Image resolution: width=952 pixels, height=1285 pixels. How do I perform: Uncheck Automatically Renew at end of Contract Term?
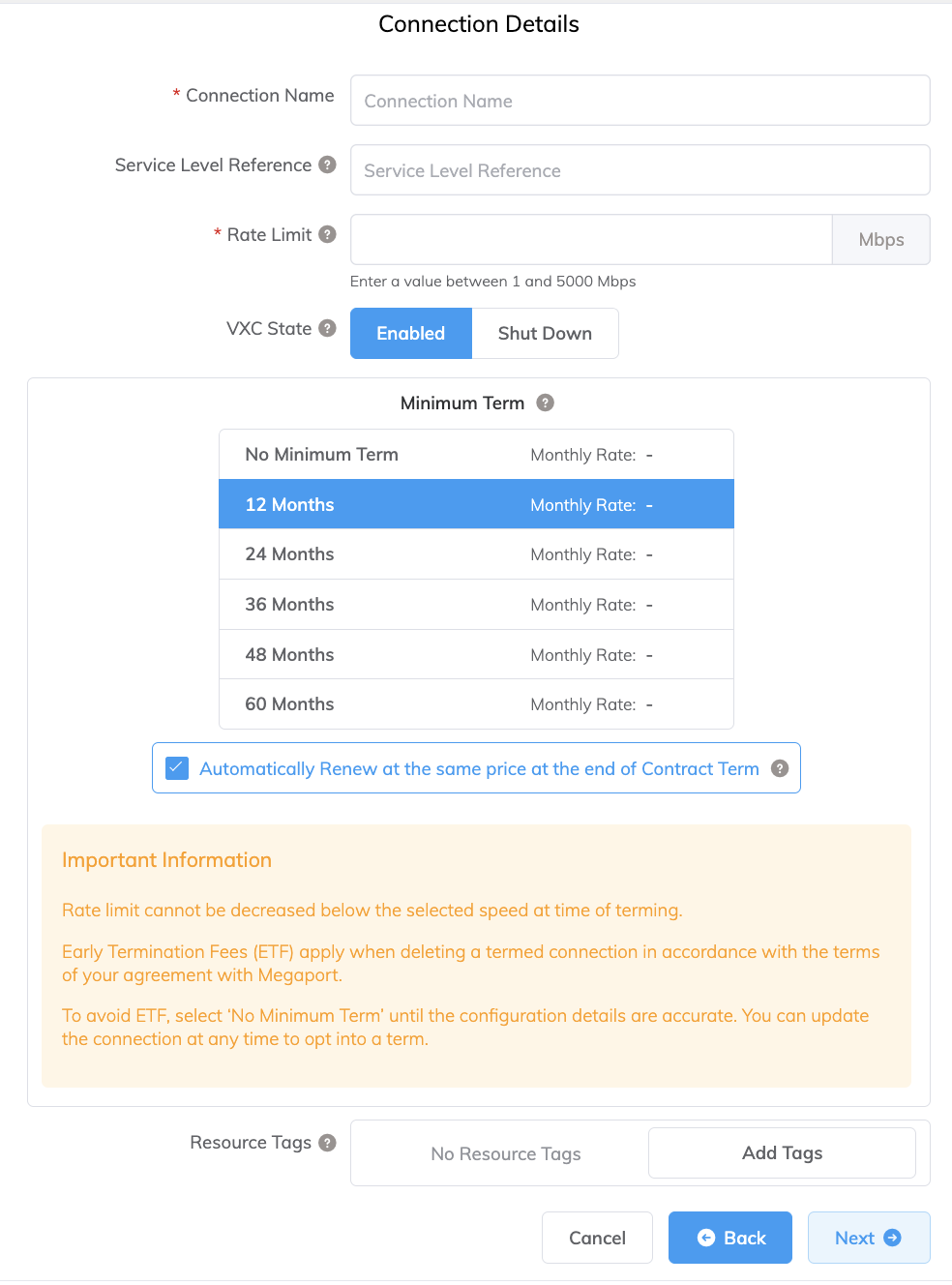(x=176, y=767)
